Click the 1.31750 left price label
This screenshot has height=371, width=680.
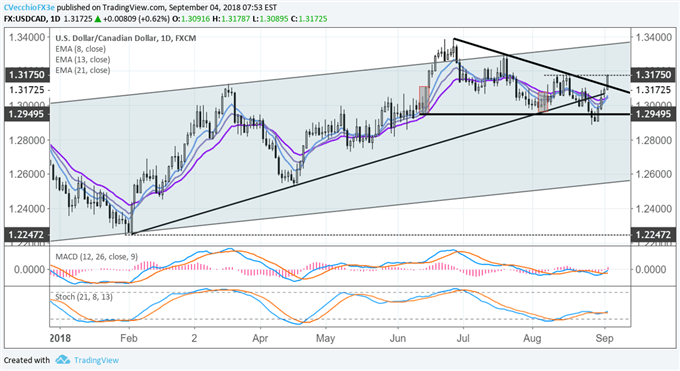27,75
